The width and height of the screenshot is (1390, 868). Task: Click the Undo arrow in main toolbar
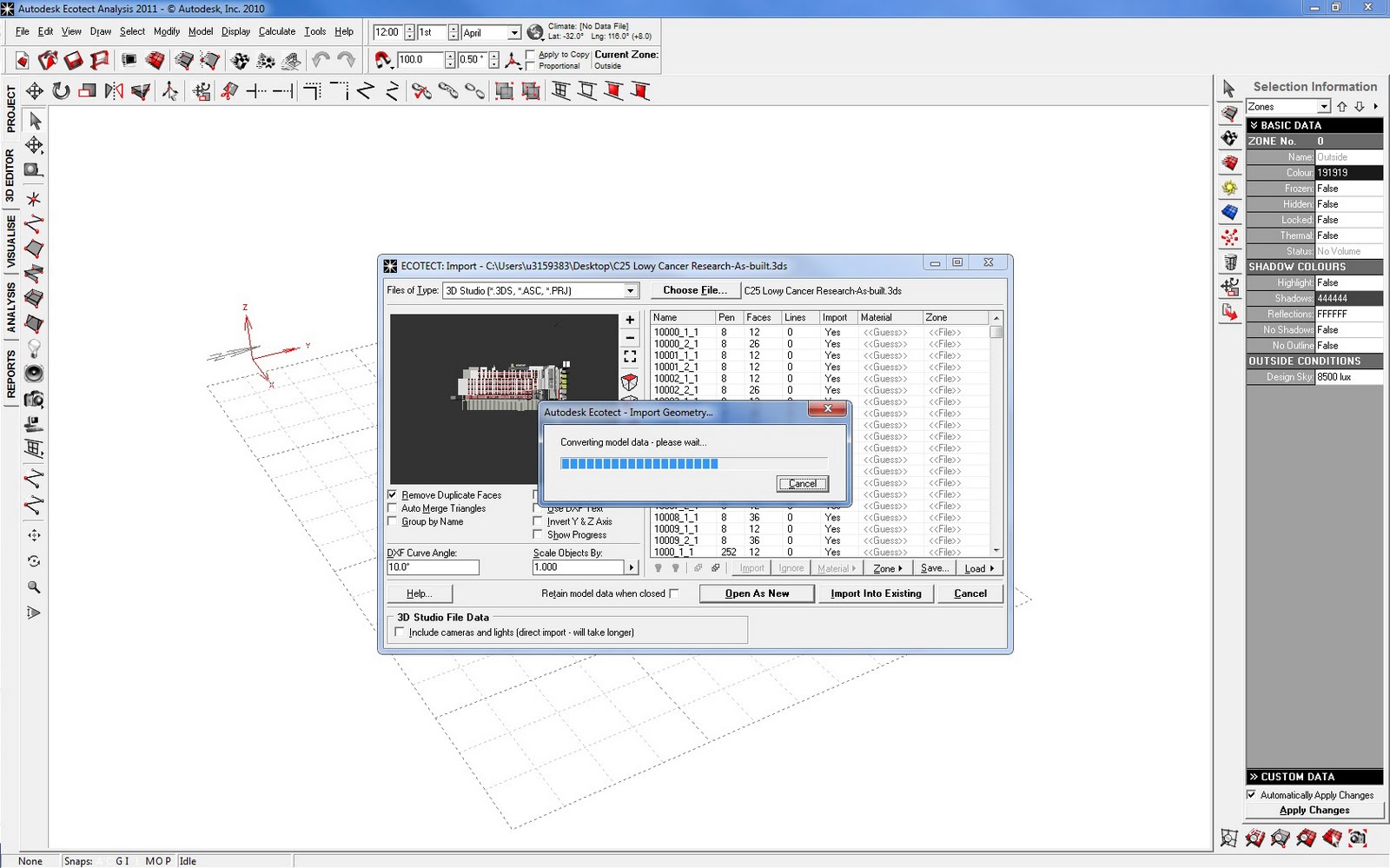(x=321, y=60)
